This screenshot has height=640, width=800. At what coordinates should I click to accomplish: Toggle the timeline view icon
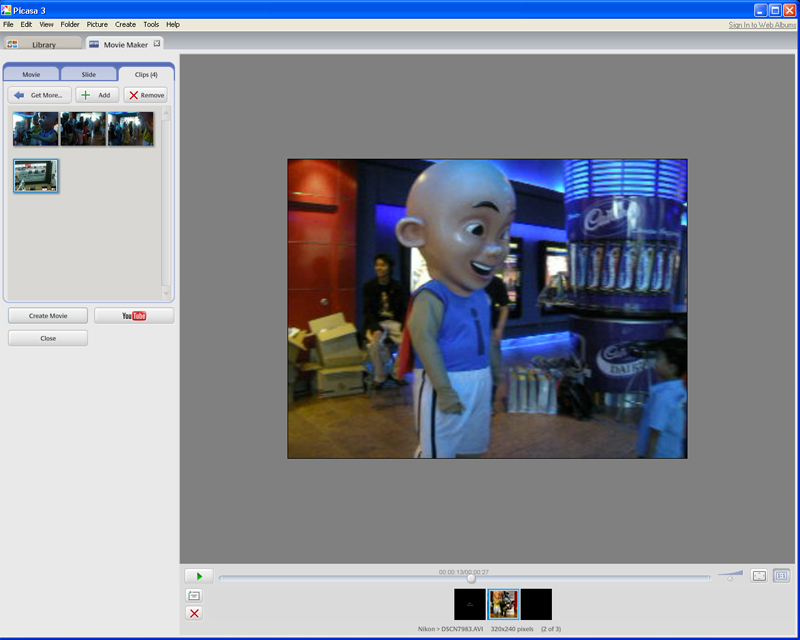coord(781,576)
